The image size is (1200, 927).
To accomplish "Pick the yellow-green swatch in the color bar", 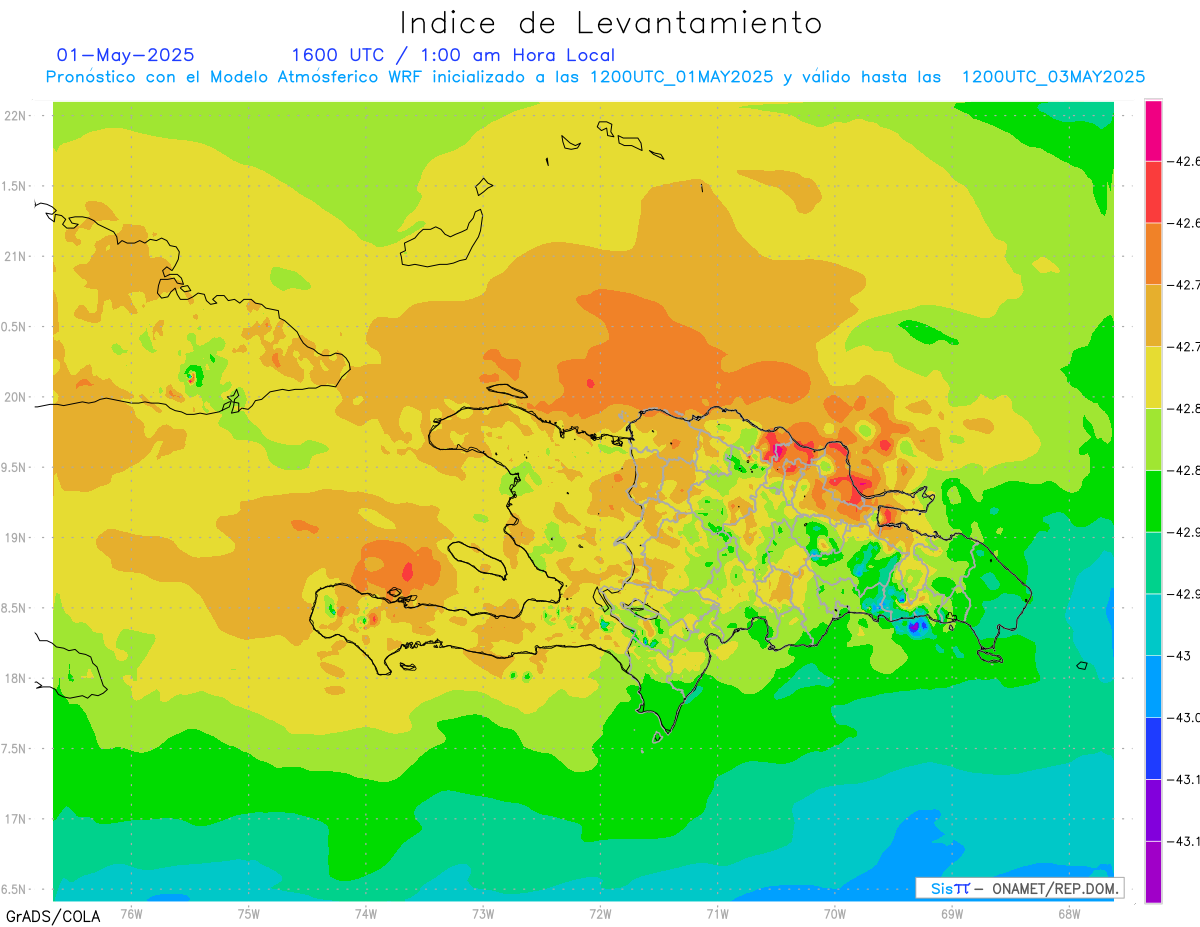I will (1153, 440).
